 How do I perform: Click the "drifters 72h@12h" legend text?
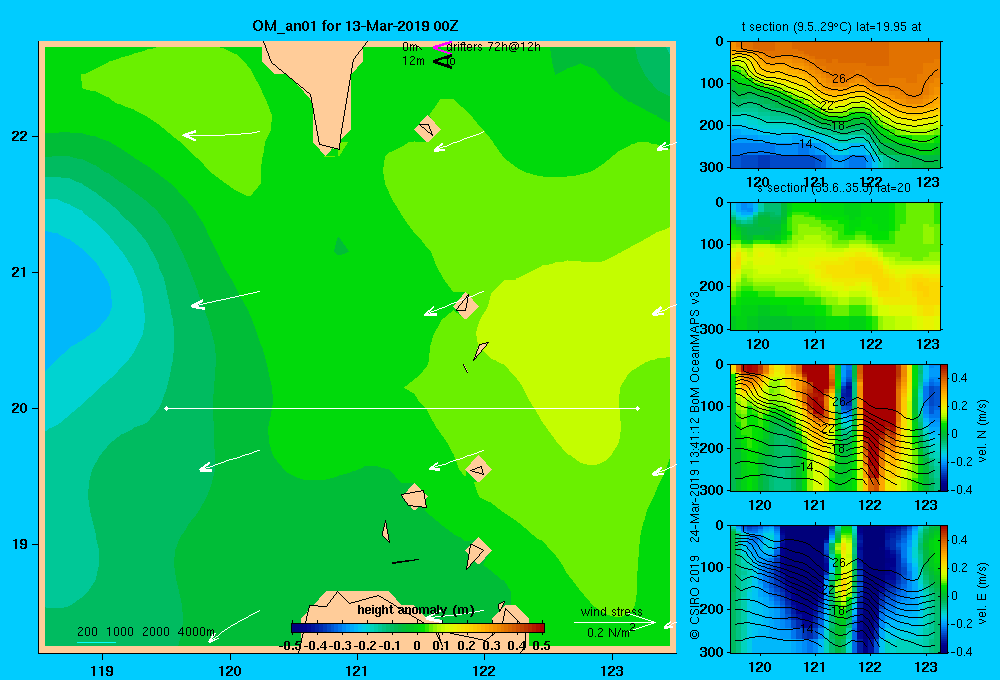coord(494,47)
